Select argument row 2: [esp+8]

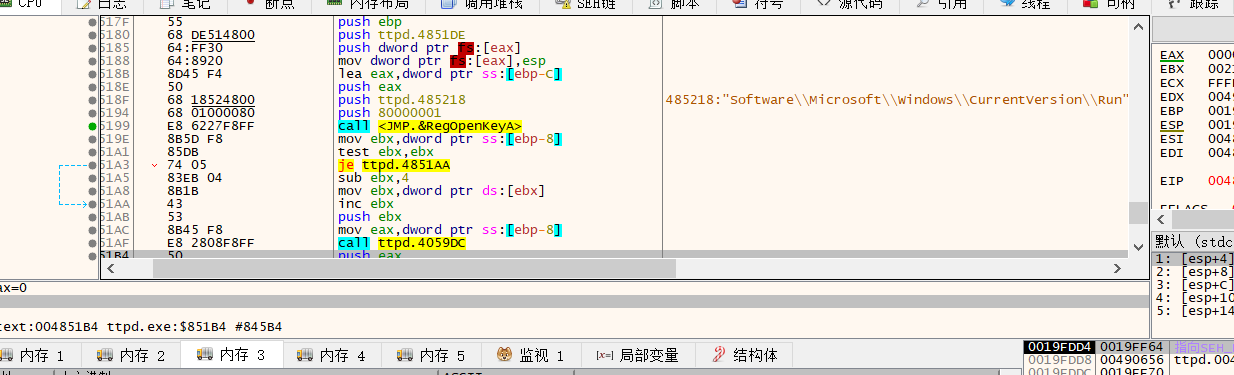pos(1194,271)
